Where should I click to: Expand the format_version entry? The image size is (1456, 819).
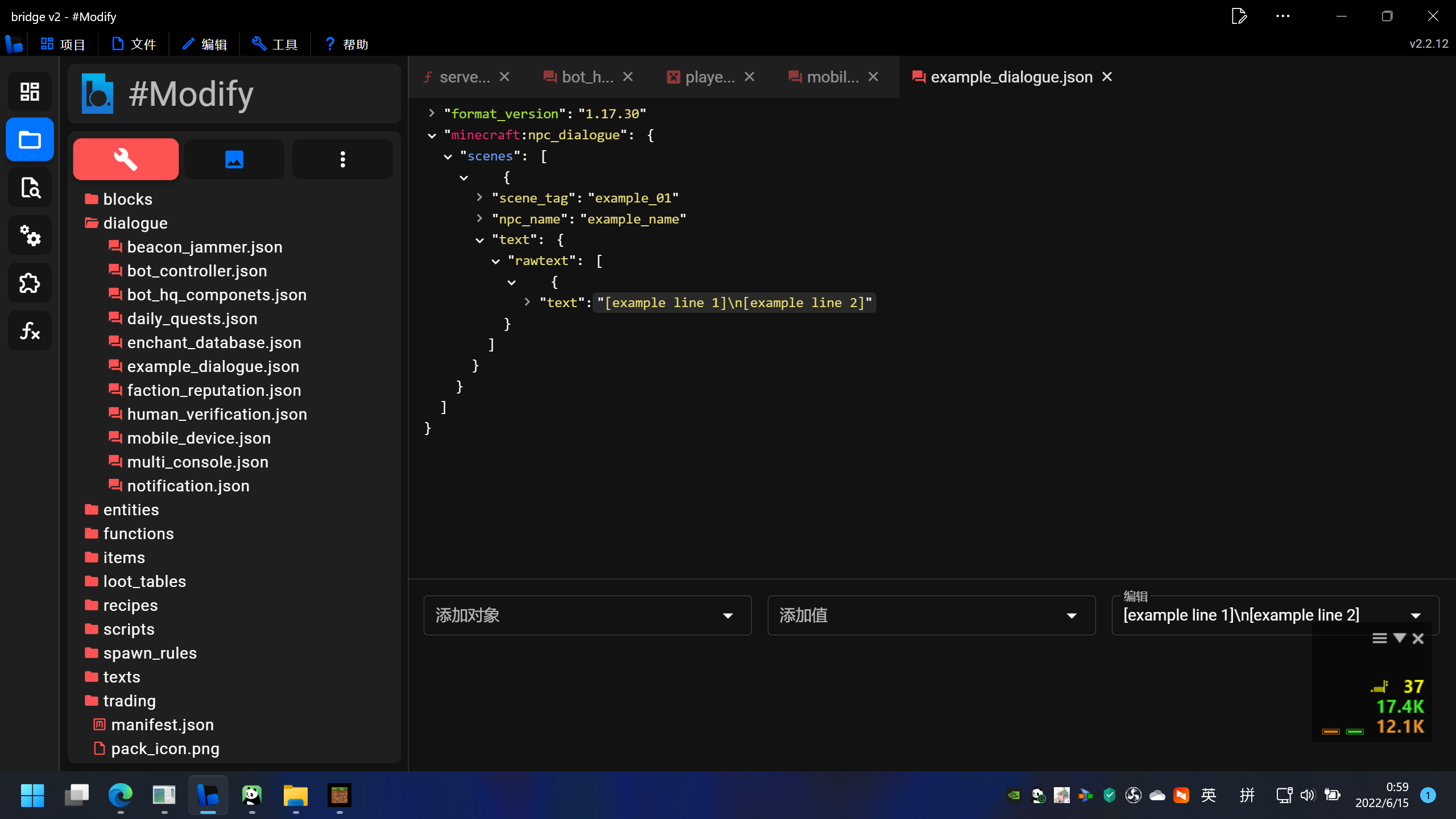[431, 113]
